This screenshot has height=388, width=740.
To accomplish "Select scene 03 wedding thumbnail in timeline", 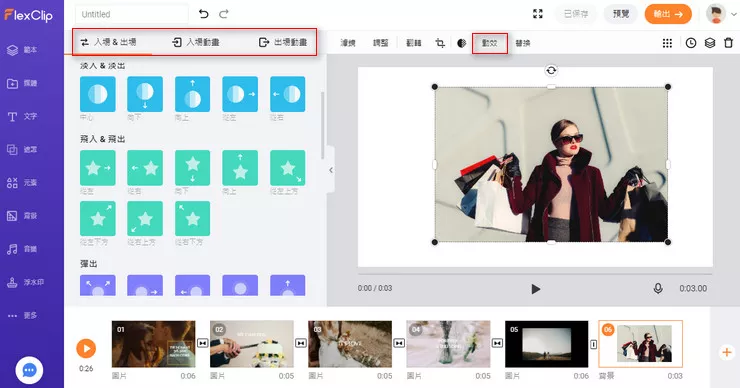I will [350, 344].
